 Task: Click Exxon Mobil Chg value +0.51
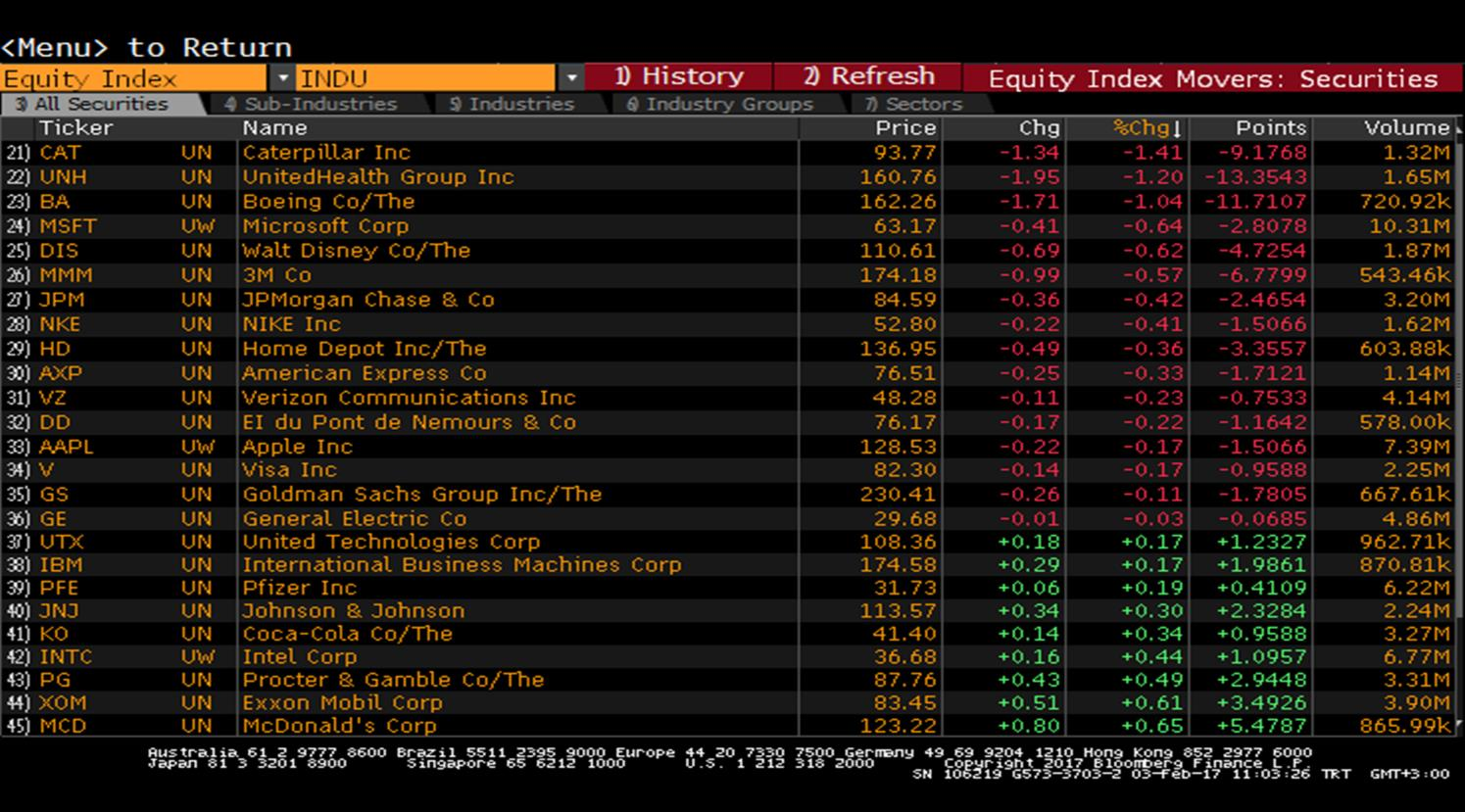1029,703
